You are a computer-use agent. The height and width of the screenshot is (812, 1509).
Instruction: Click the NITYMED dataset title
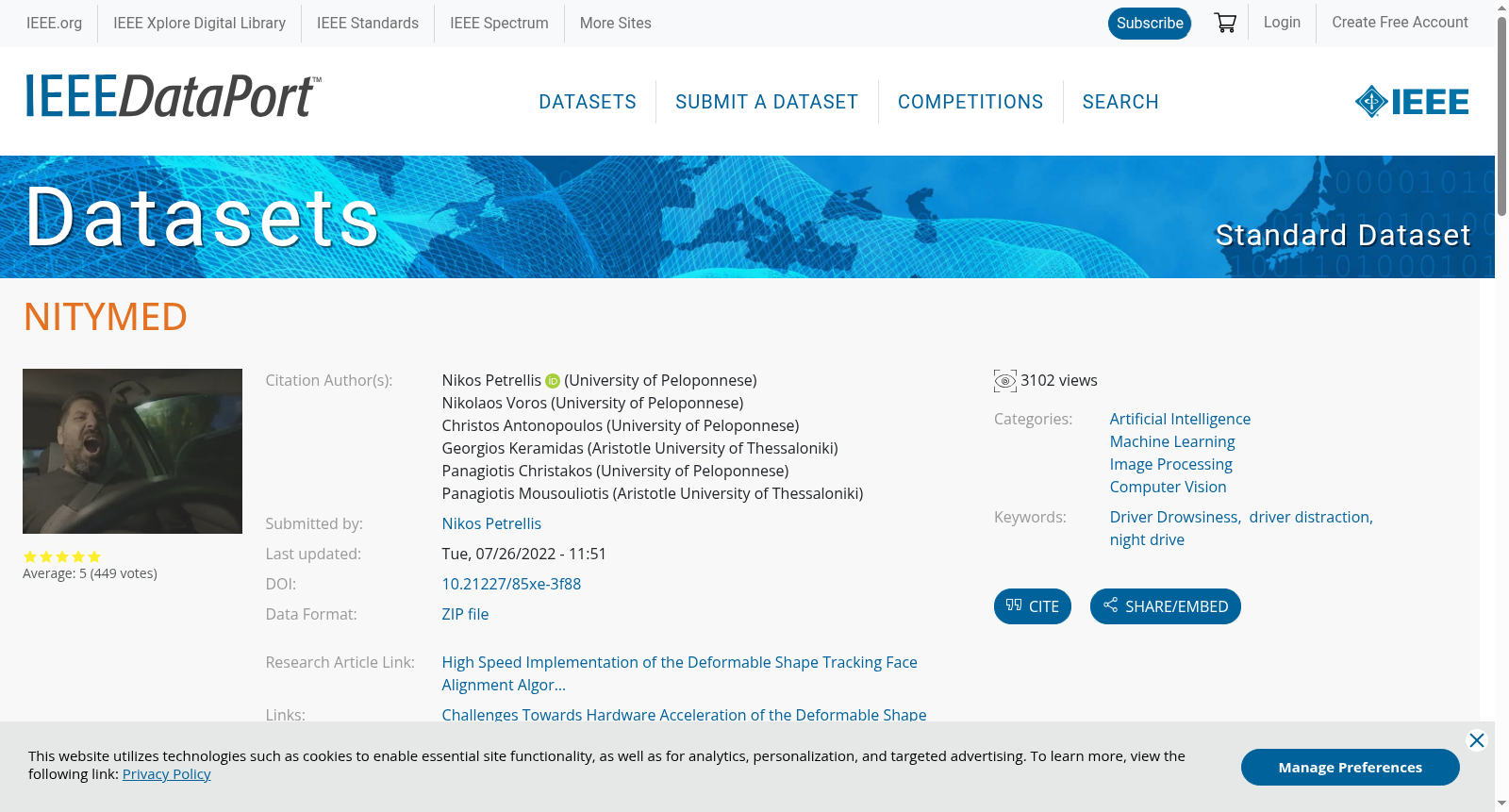click(x=106, y=317)
